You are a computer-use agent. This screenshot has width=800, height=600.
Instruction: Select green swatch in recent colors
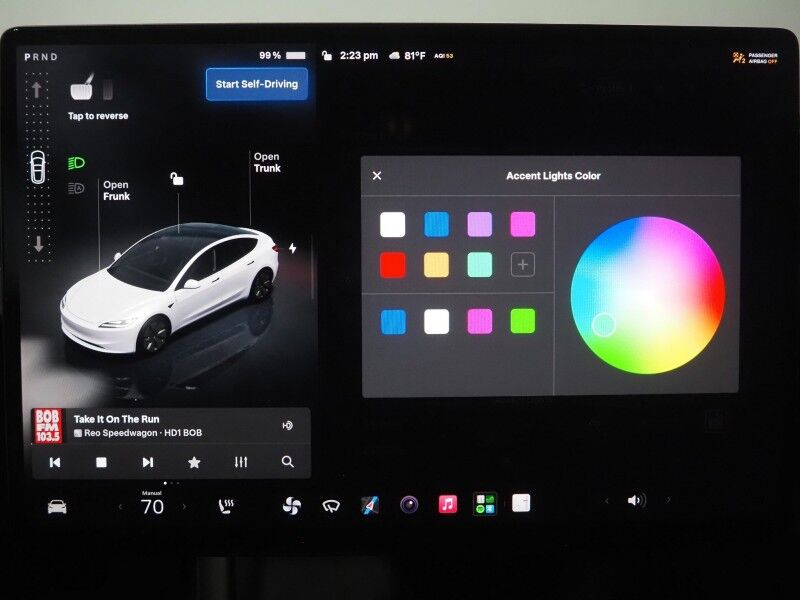click(x=523, y=321)
